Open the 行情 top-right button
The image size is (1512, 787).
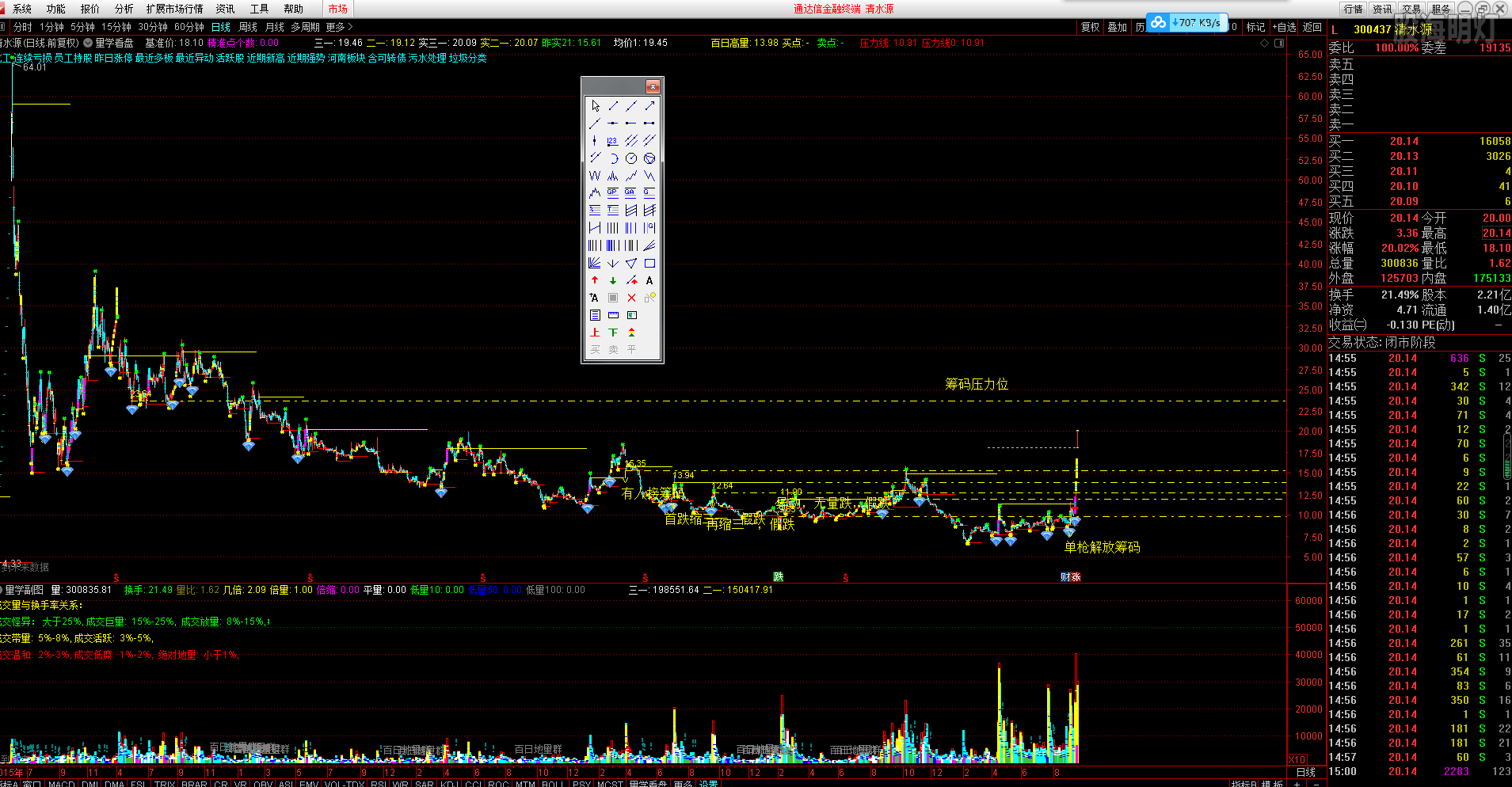(1354, 9)
